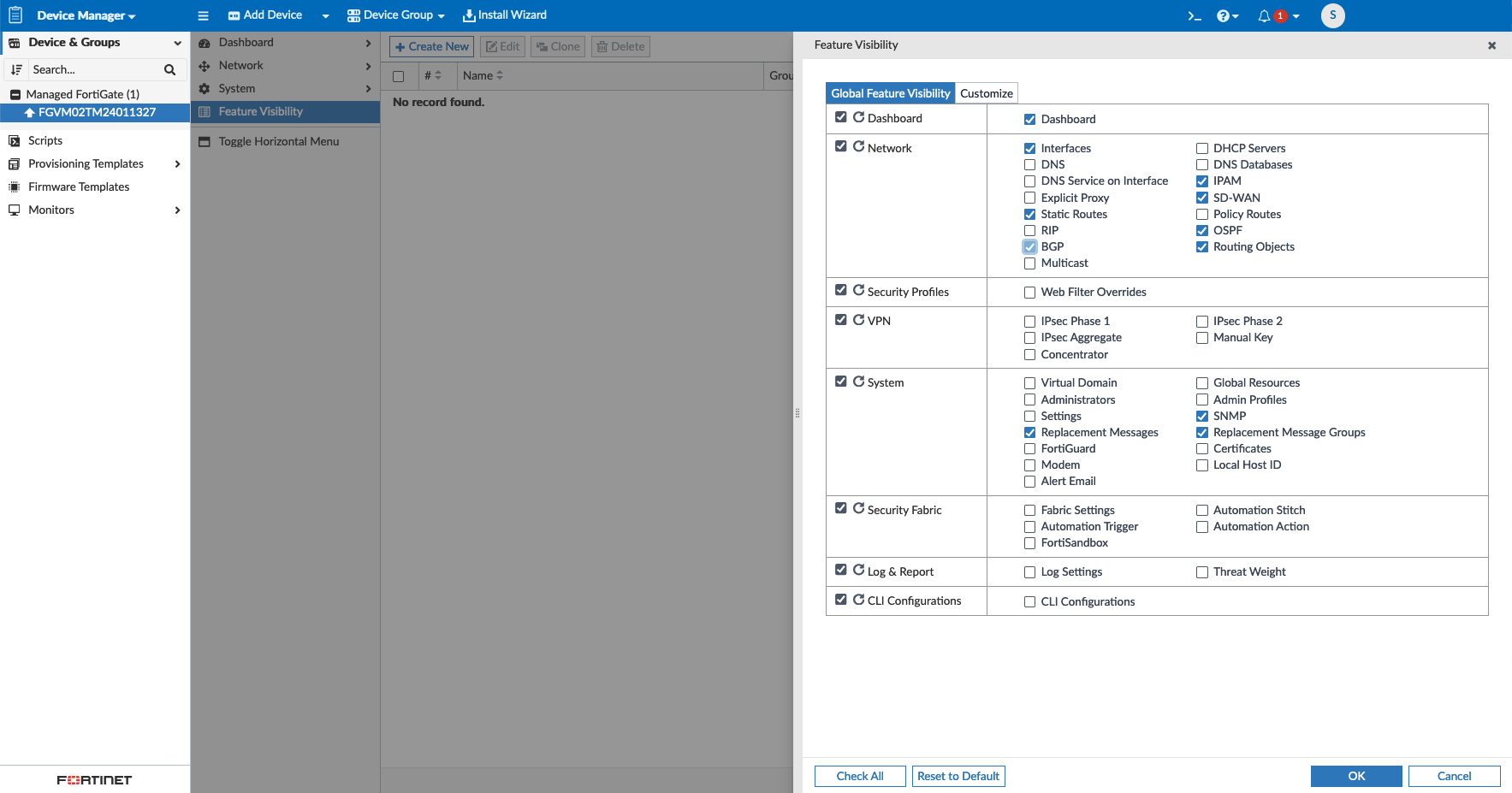The width and height of the screenshot is (1512, 793).
Task: Select device FGVM02TM24011327 in tree
Action: pyautogui.click(x=95, y=112)
